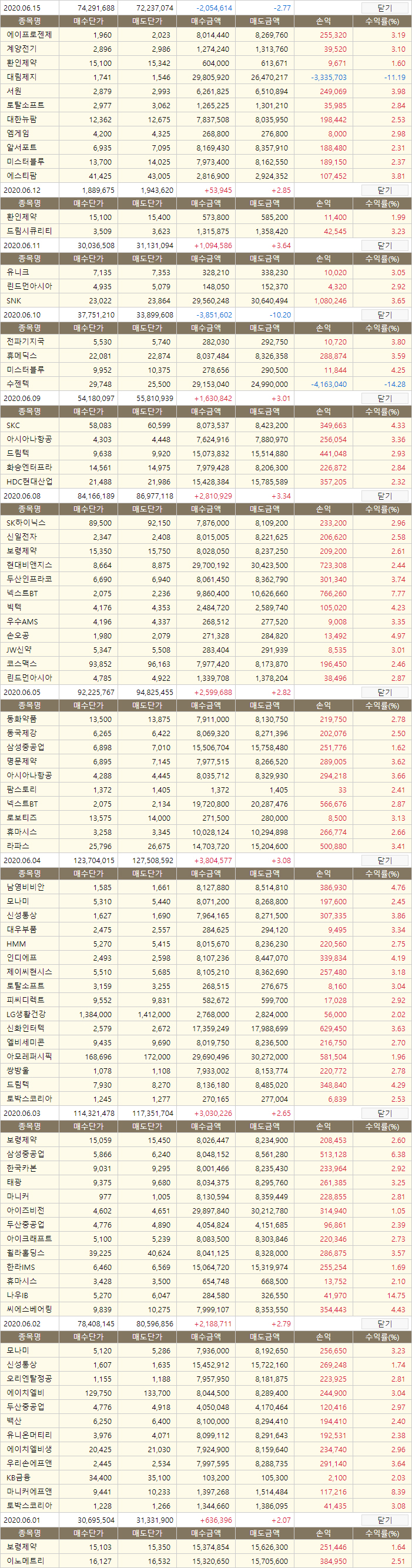Click stock name 현대비앤지스

tap(29, 565)
